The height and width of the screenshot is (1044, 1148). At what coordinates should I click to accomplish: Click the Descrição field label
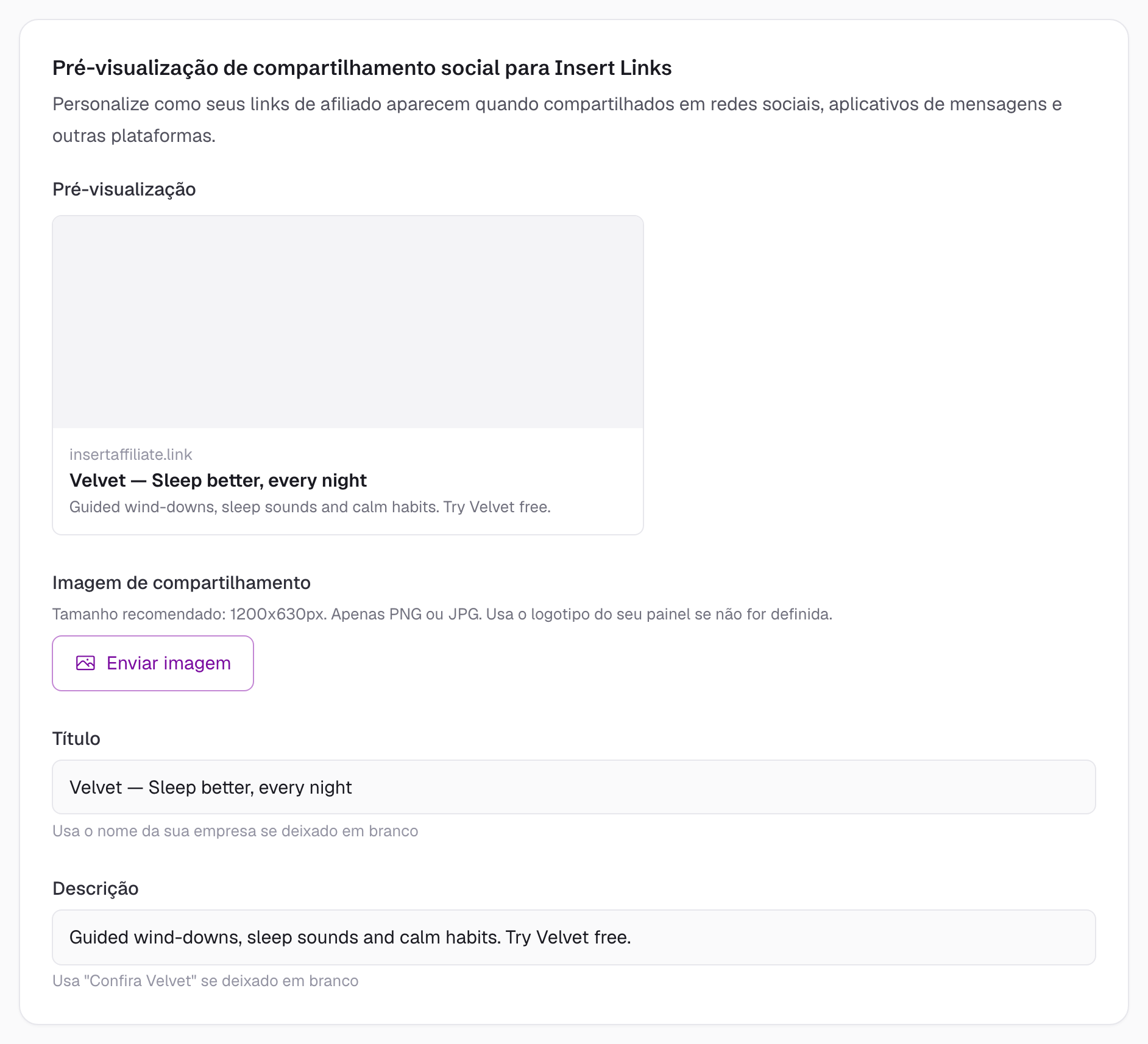pyautogui.click(x=96, y=889)
